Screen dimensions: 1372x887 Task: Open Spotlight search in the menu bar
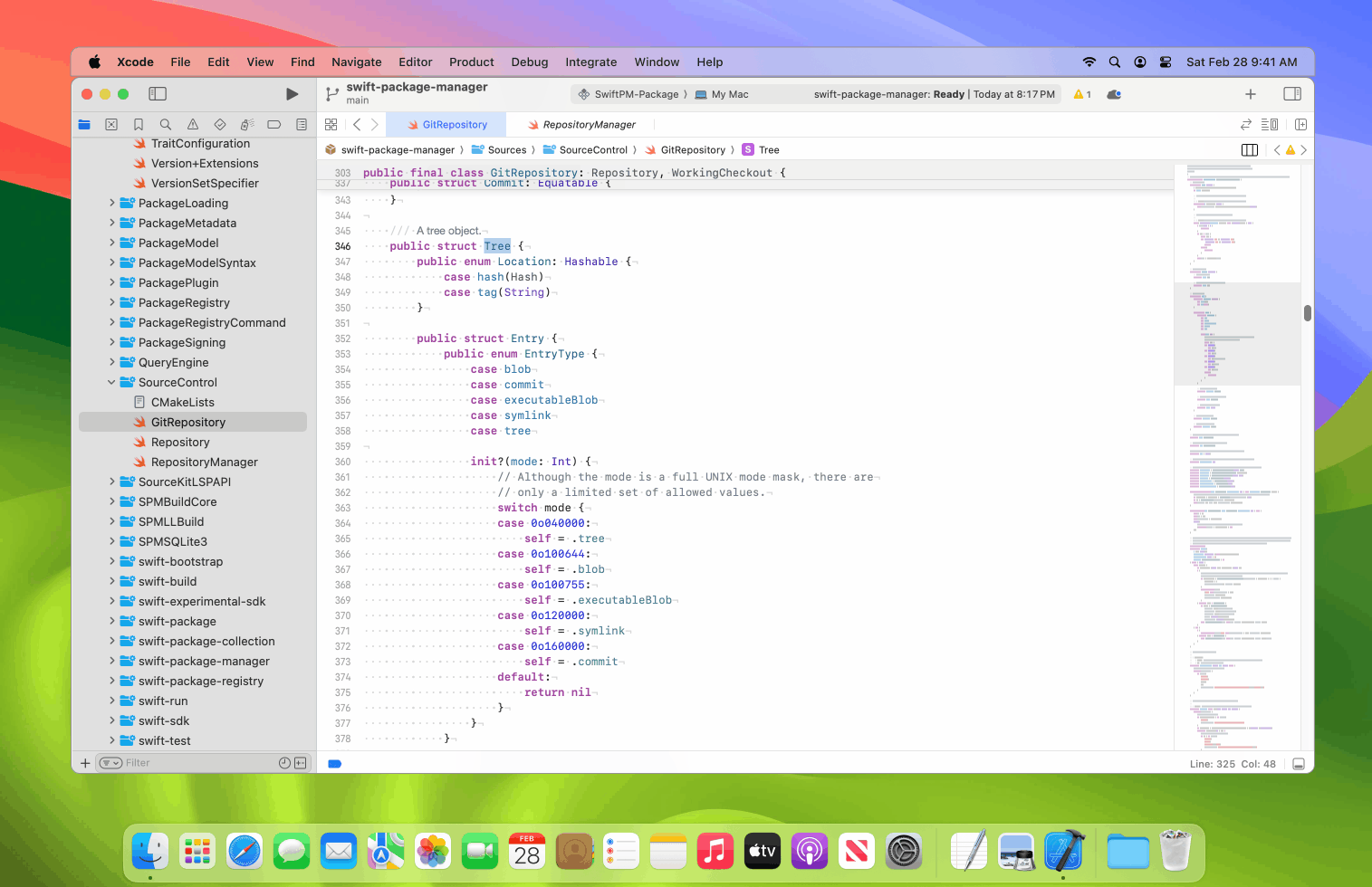[1115, 62]
